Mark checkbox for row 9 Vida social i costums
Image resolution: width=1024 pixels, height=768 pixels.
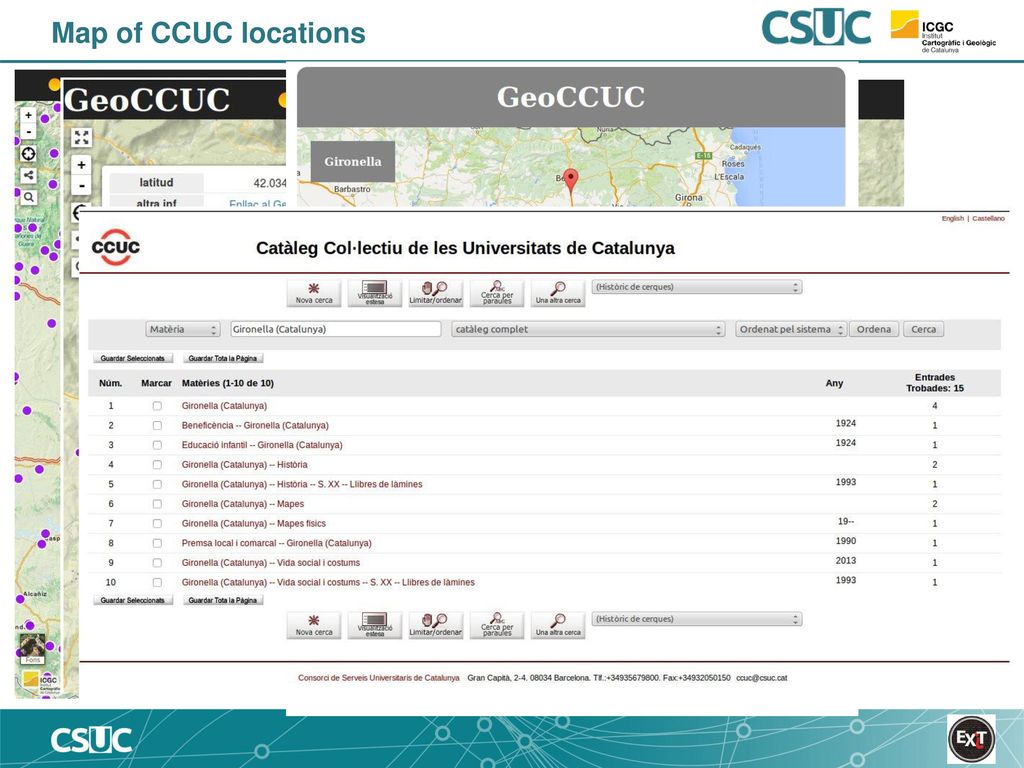(157, 562)
